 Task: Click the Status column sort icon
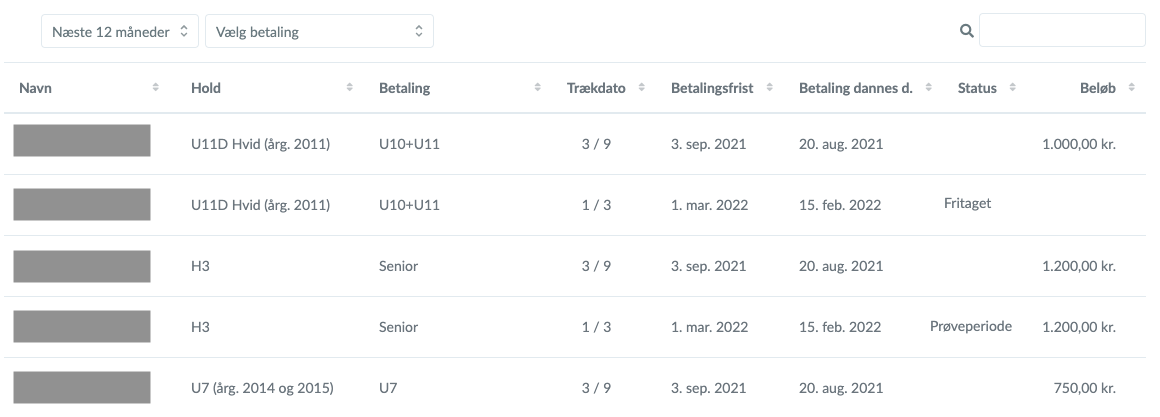pos(1013,88)
